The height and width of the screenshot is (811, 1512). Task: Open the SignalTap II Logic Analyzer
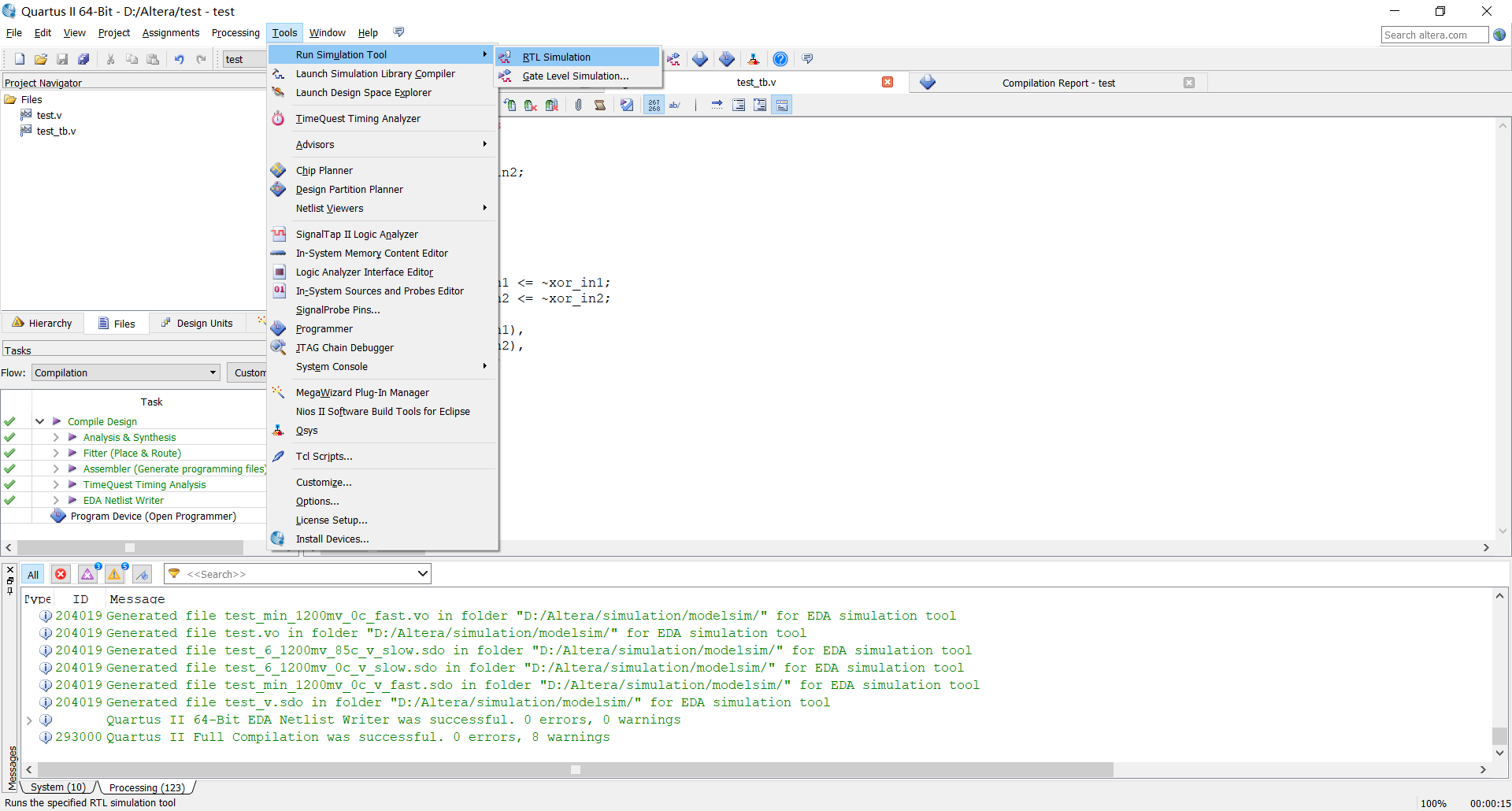point(356,234)
